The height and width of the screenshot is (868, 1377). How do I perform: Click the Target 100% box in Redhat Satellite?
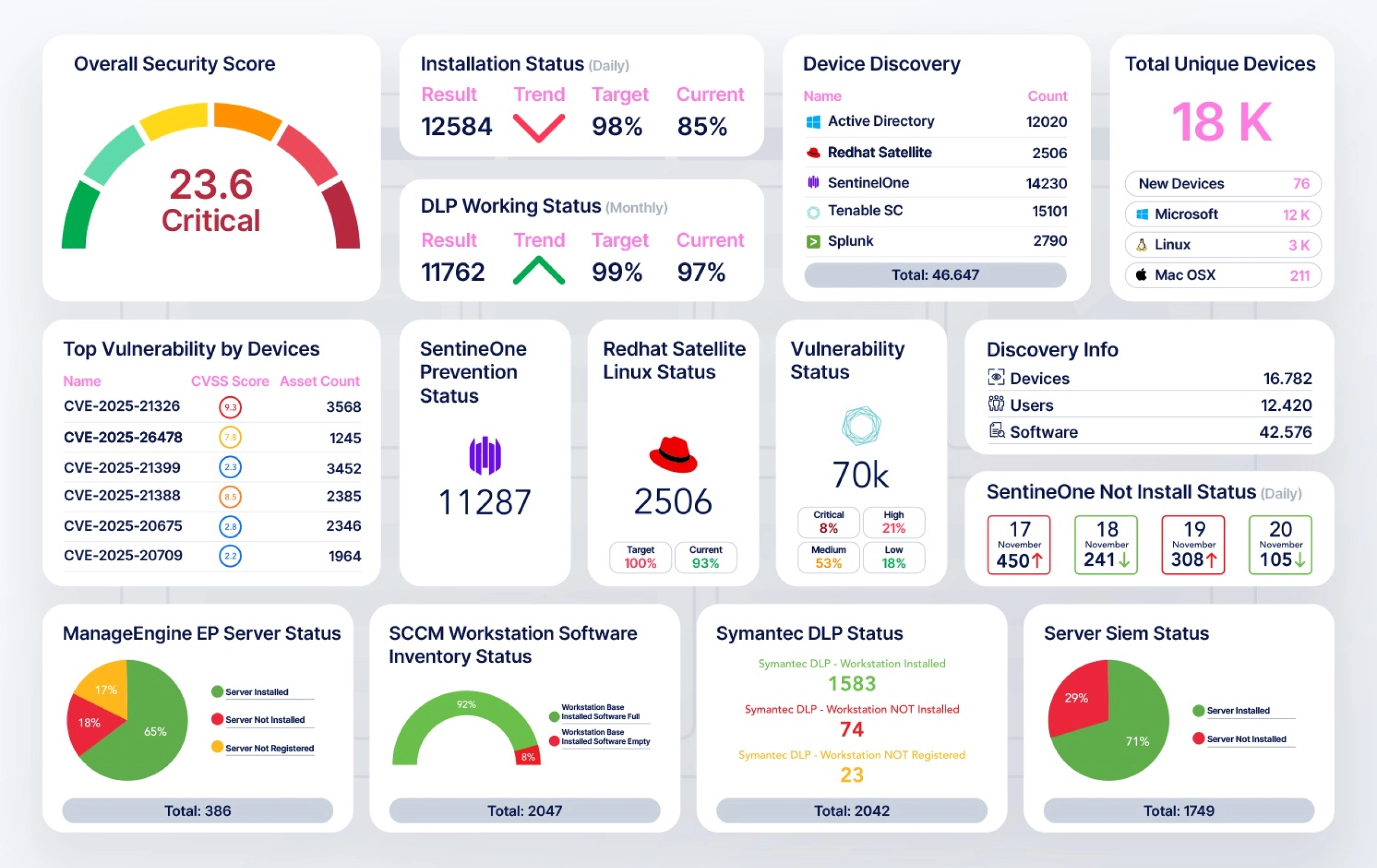click(640, 557)
